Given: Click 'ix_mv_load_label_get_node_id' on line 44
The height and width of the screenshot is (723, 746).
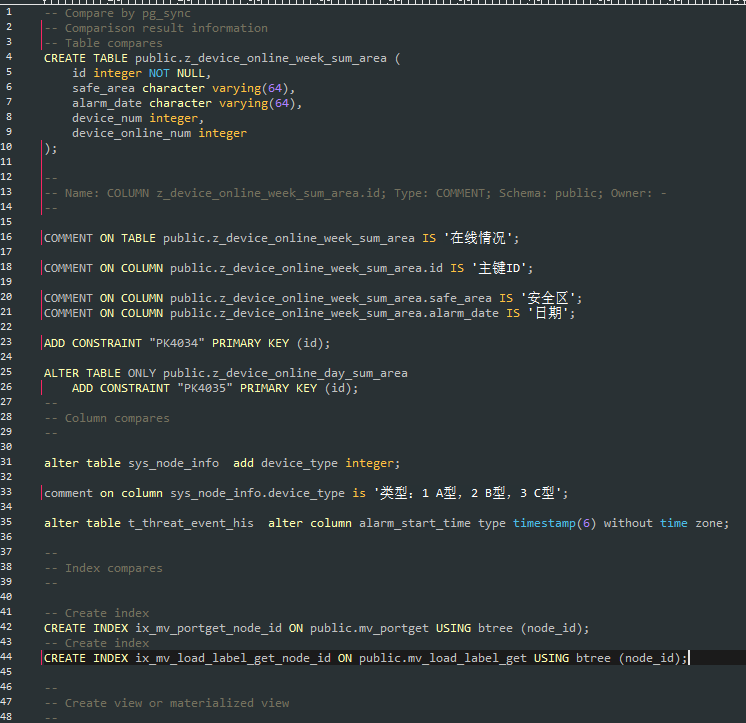Looking at the screenshot, I should pos(233,658).
